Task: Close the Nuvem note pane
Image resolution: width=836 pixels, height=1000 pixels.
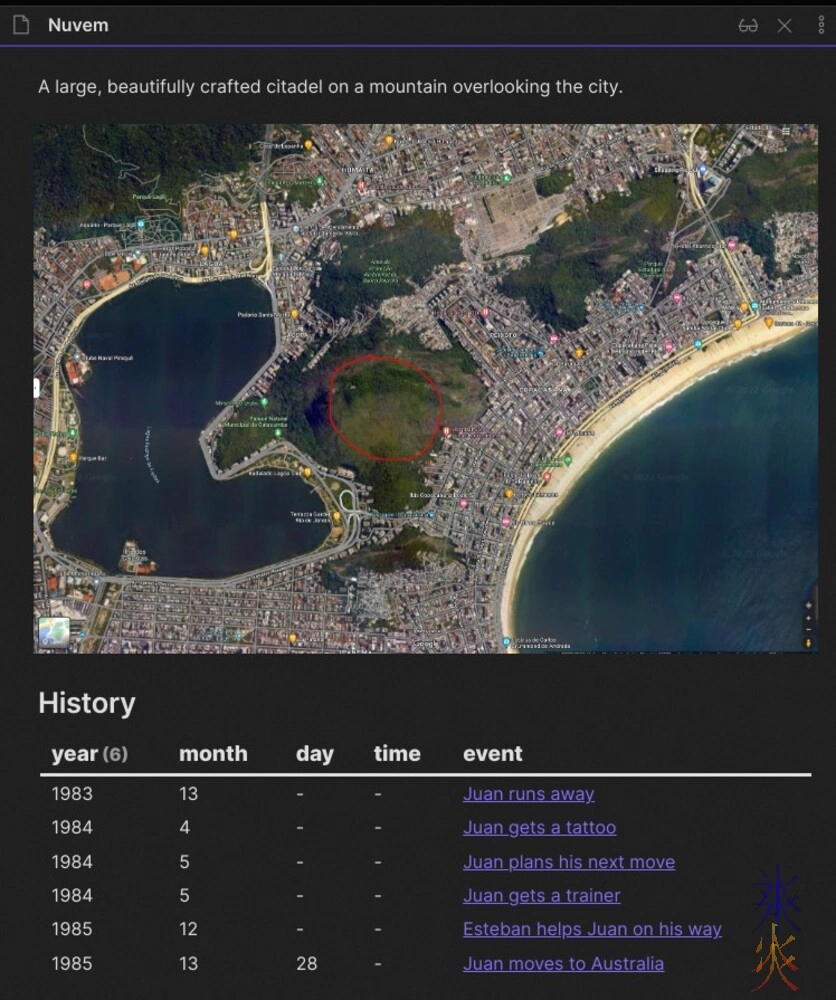Action: tap(785, 25)
